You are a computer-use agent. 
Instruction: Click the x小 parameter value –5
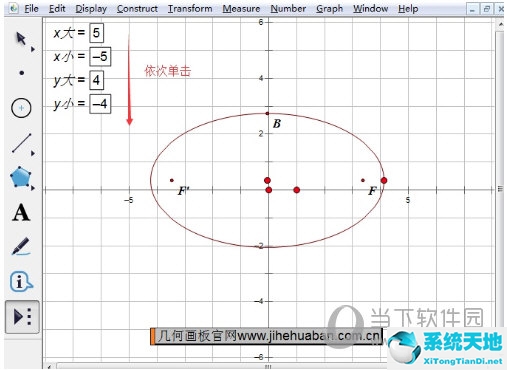[100, 56]
